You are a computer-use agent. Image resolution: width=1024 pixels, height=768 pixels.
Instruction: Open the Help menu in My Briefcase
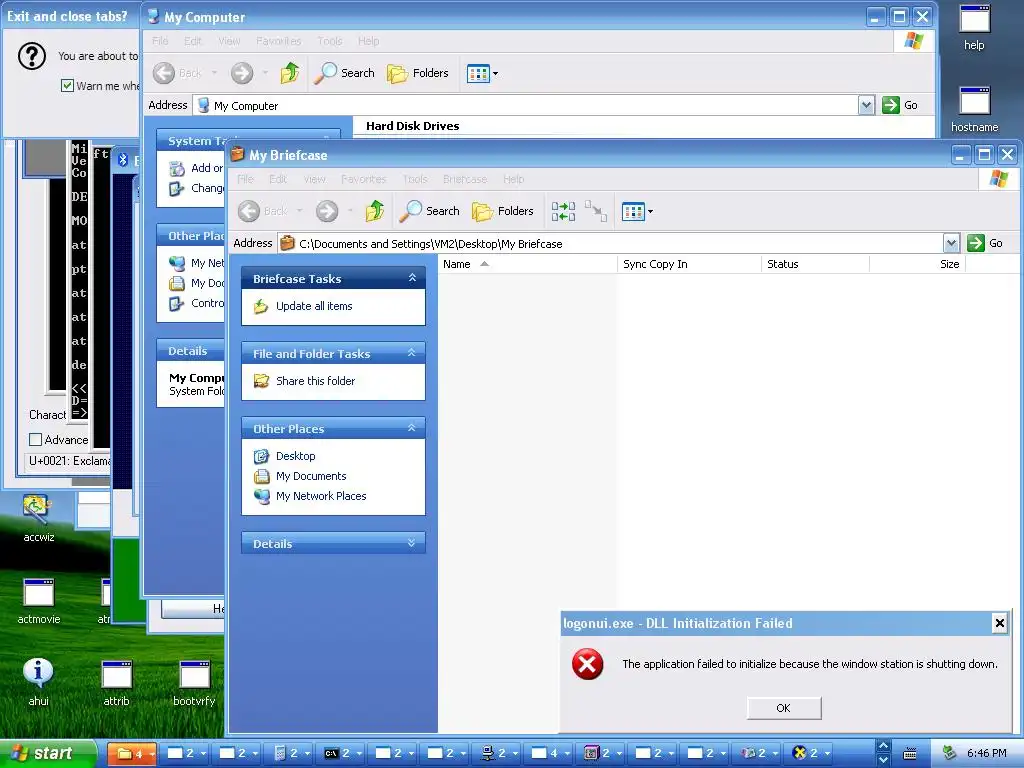tap(513, 179)
